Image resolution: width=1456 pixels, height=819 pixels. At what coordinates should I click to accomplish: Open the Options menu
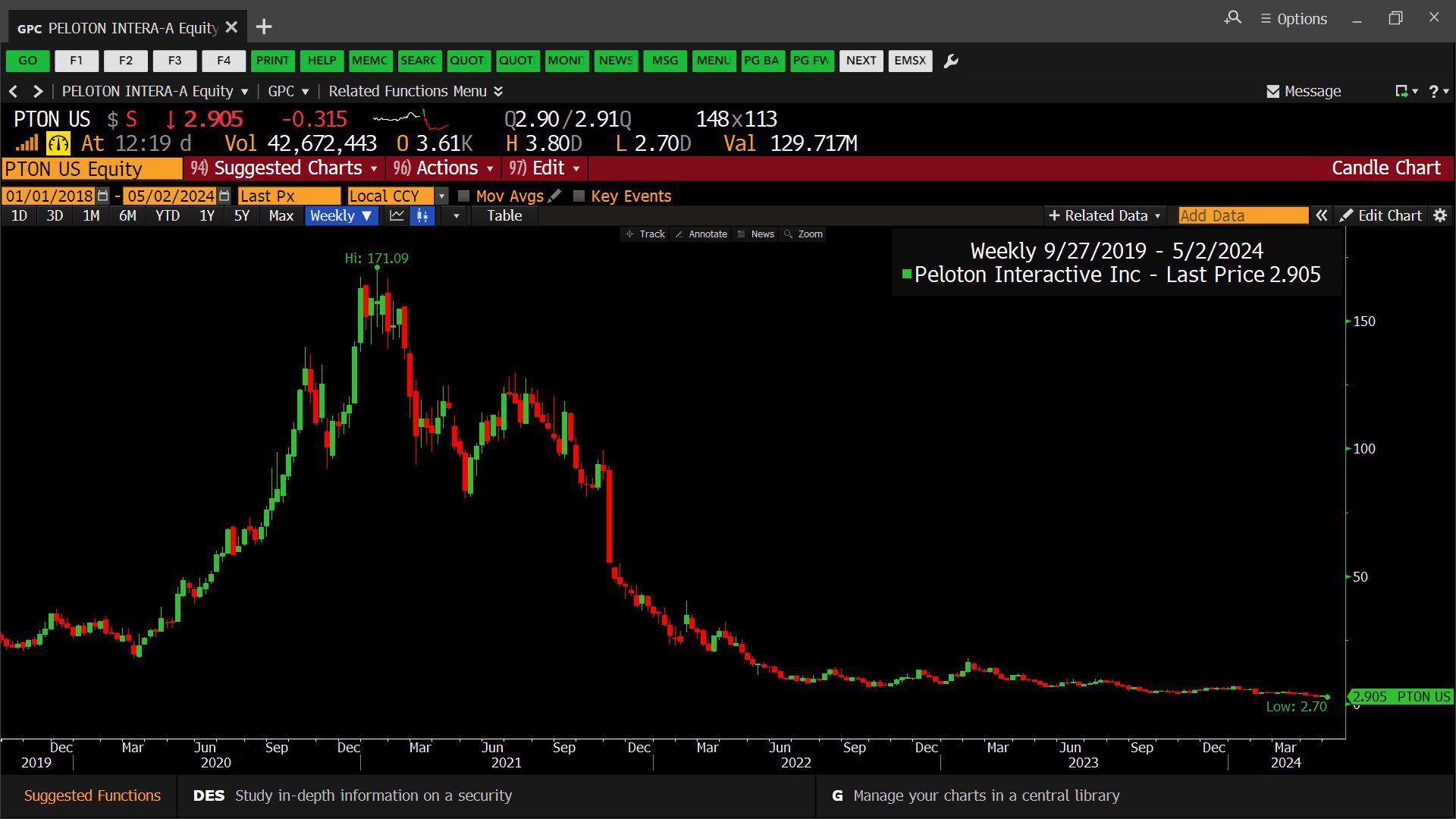pos(1294,19)
